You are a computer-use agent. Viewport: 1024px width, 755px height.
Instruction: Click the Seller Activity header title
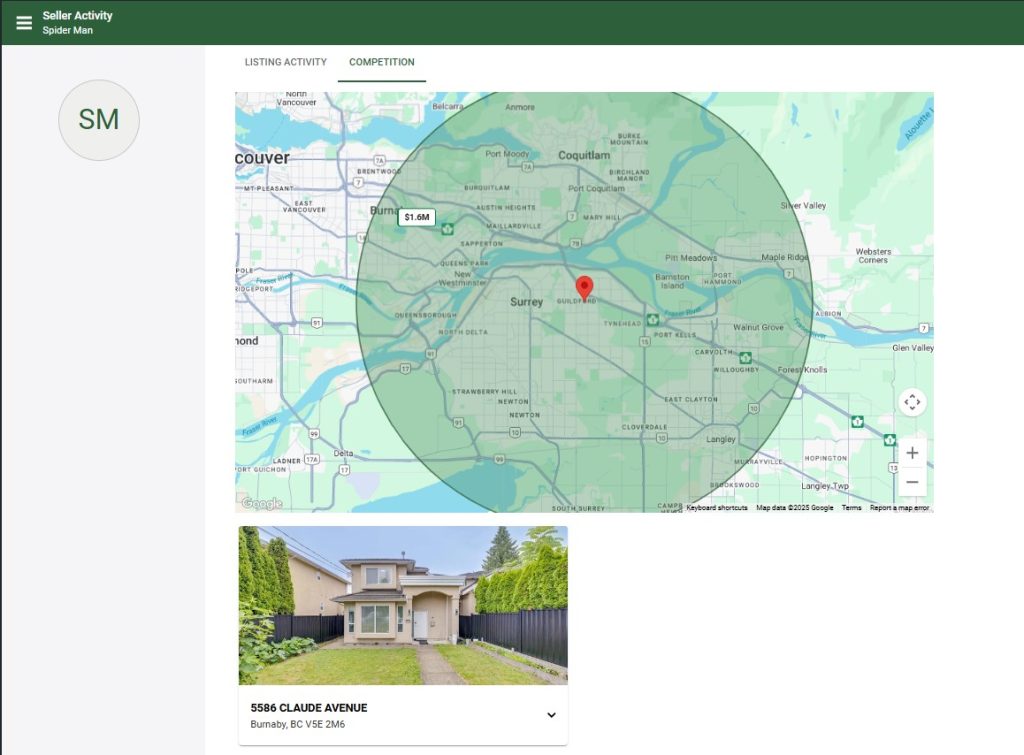click(77, 15)
